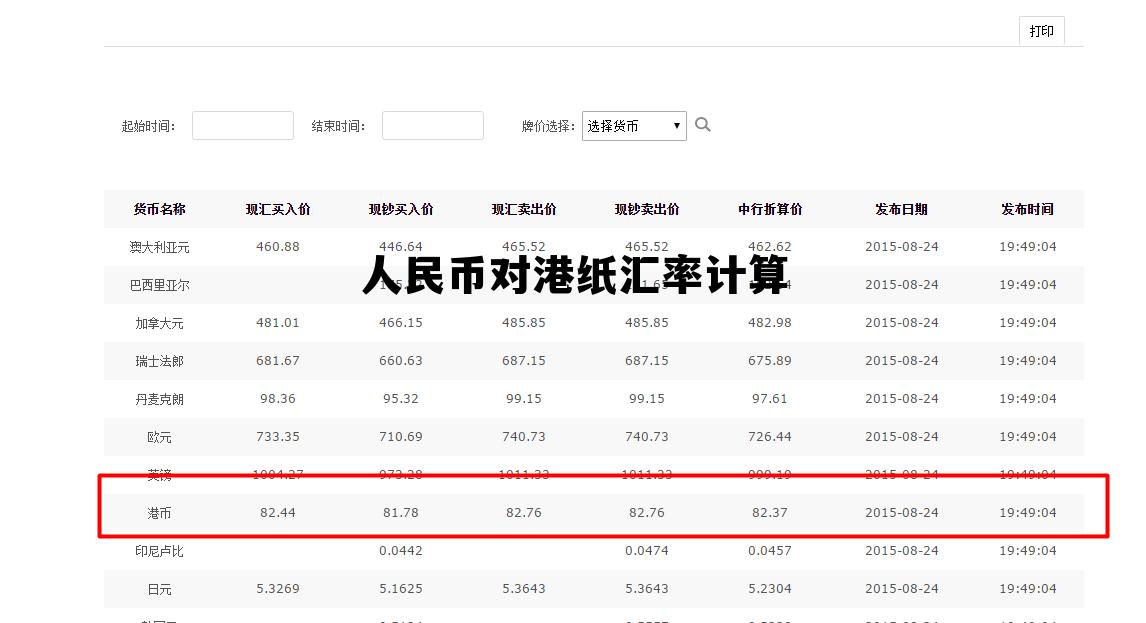1146x623 pixels.
Task: Click the 现汇买入价 column header
Action: pos(278,209)
